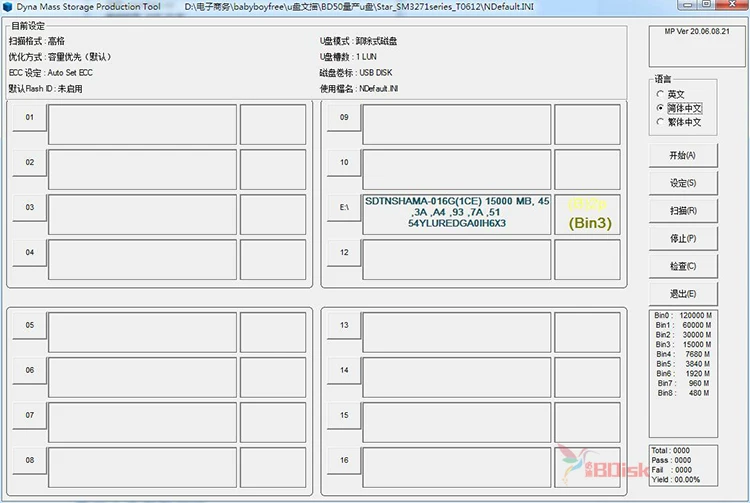Click the E:\ drive port button
Viewport: 750px width, 503px height.
tap(344, 208)
